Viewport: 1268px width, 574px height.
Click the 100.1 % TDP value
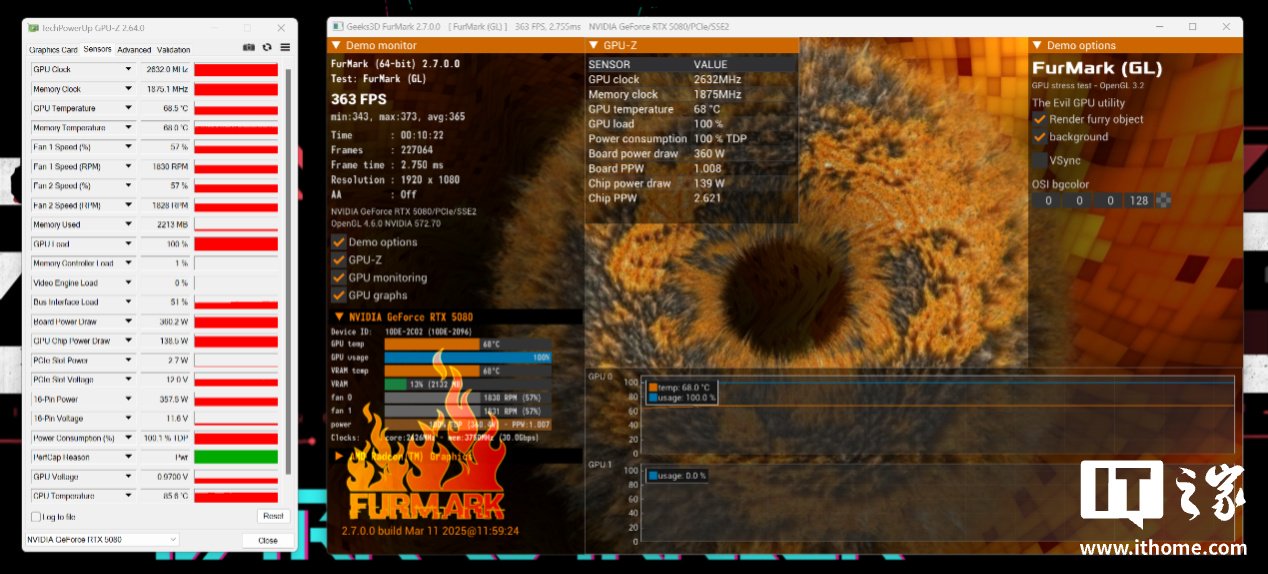[x=168, y=438]
